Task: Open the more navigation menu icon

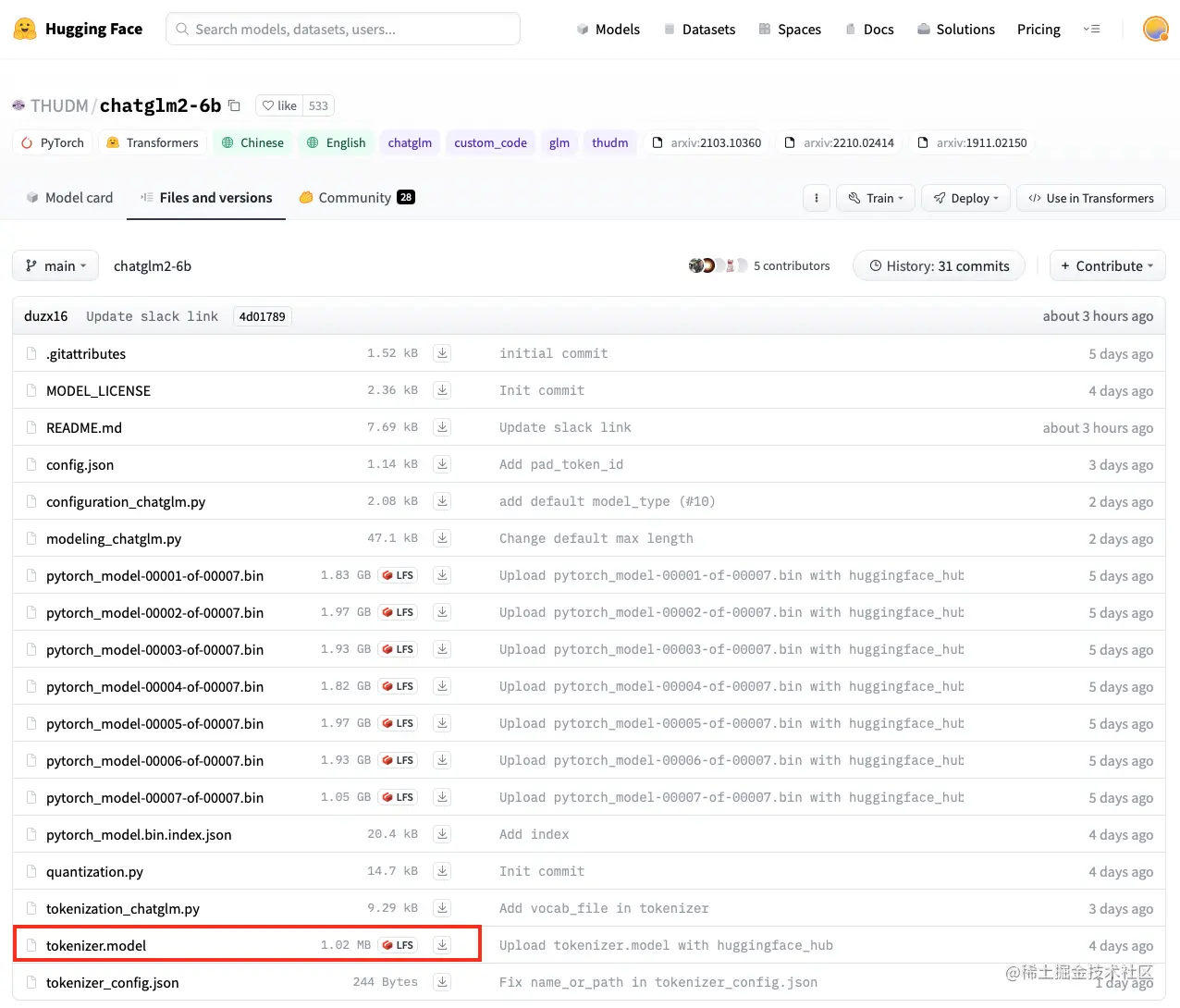Action: [x=1091, y=29]
